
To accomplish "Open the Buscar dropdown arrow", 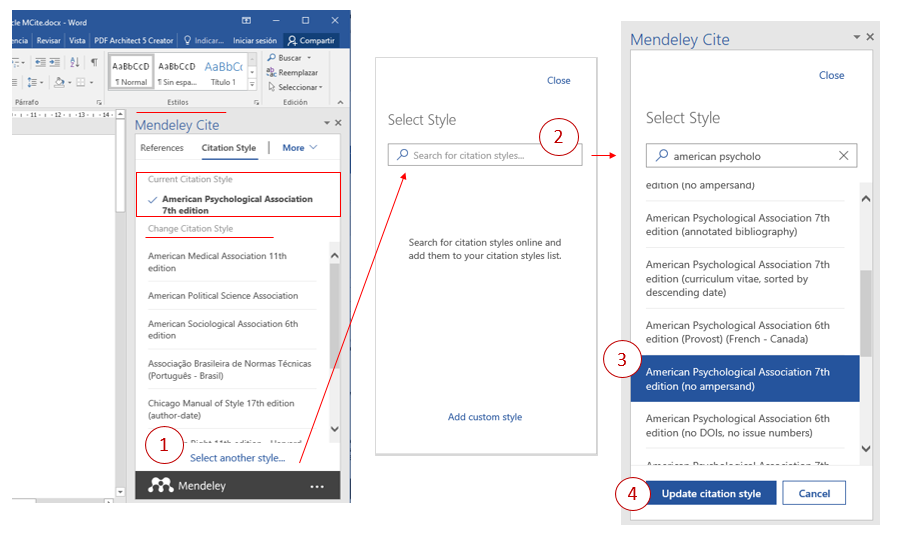I will 309,58.
